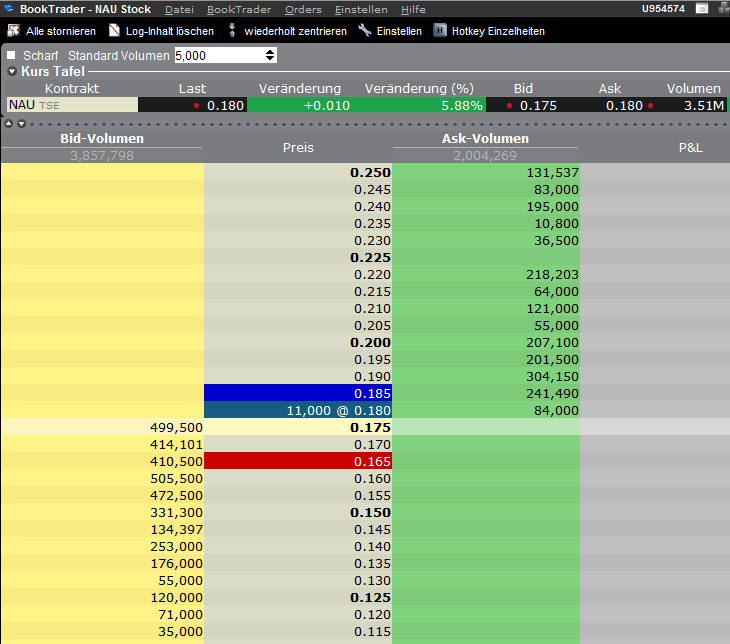Click ask volume 207,100 at 0.200
Image resolution: width=730 pixels, height=644 pixels.
(552, 342)
